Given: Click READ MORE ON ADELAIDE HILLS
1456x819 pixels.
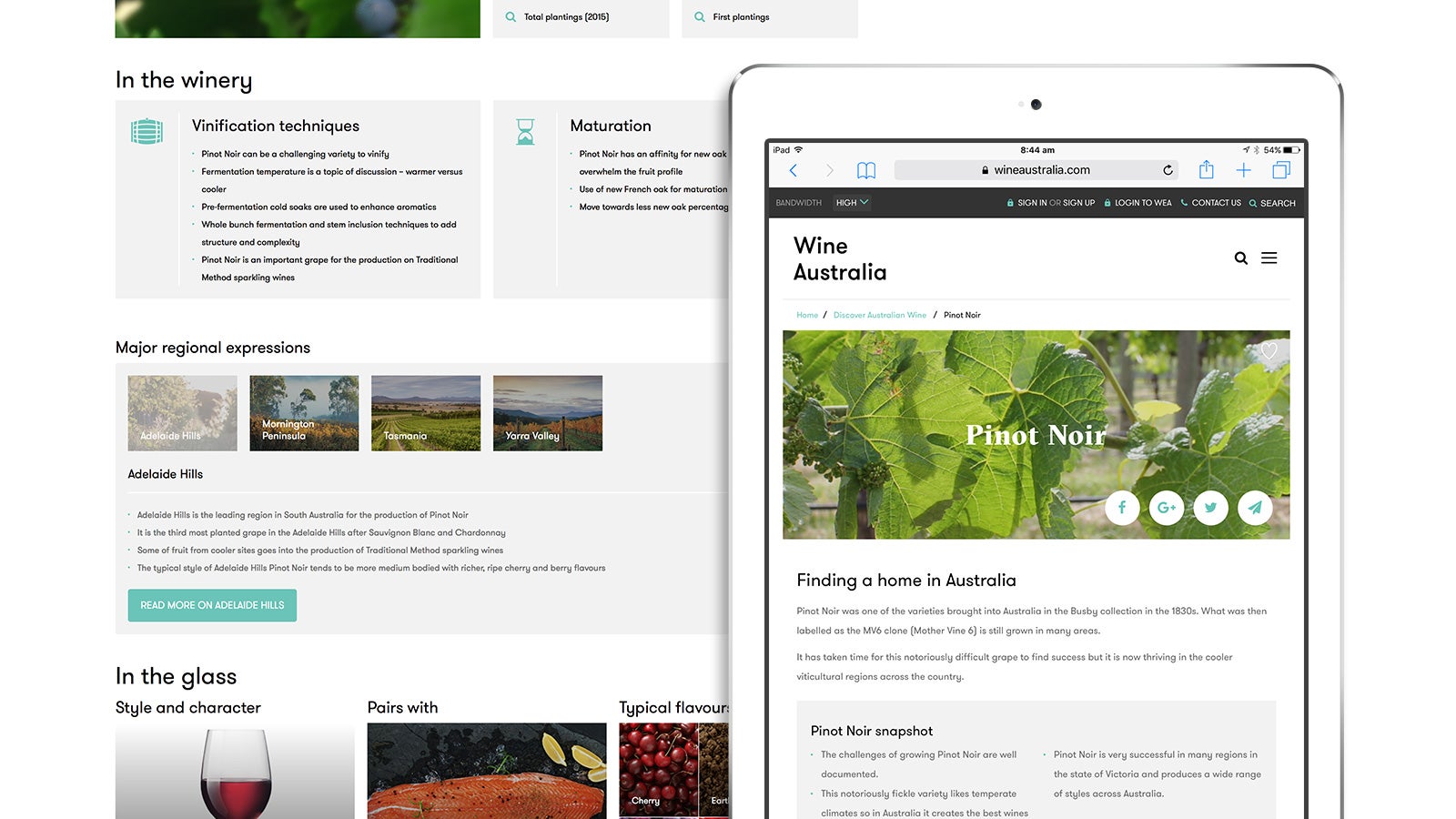Looking at the screenshot, I should click(212, 605).
